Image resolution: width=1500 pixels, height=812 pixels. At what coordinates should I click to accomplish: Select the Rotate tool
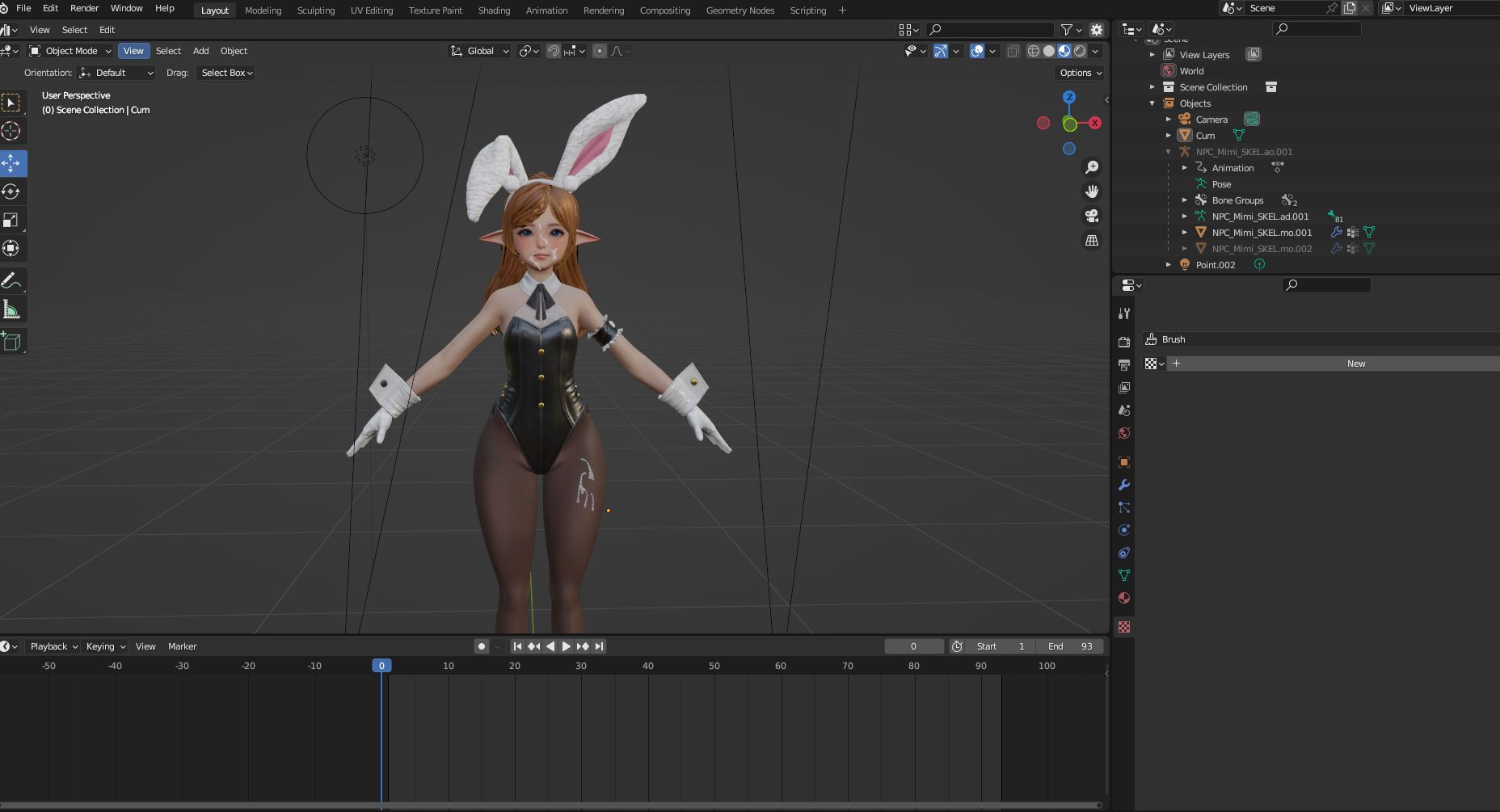12,191
